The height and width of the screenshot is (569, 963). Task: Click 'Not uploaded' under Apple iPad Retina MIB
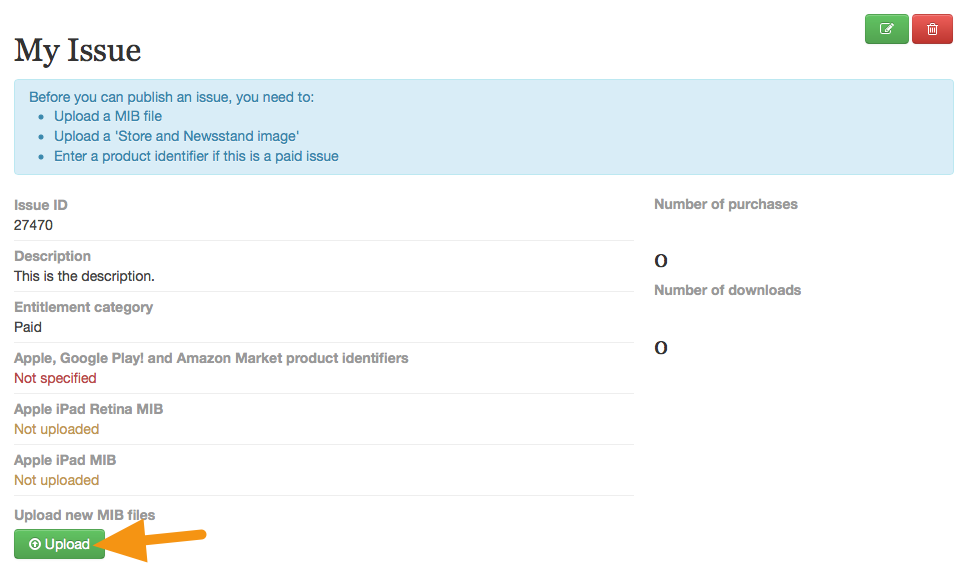coord(57,429)
